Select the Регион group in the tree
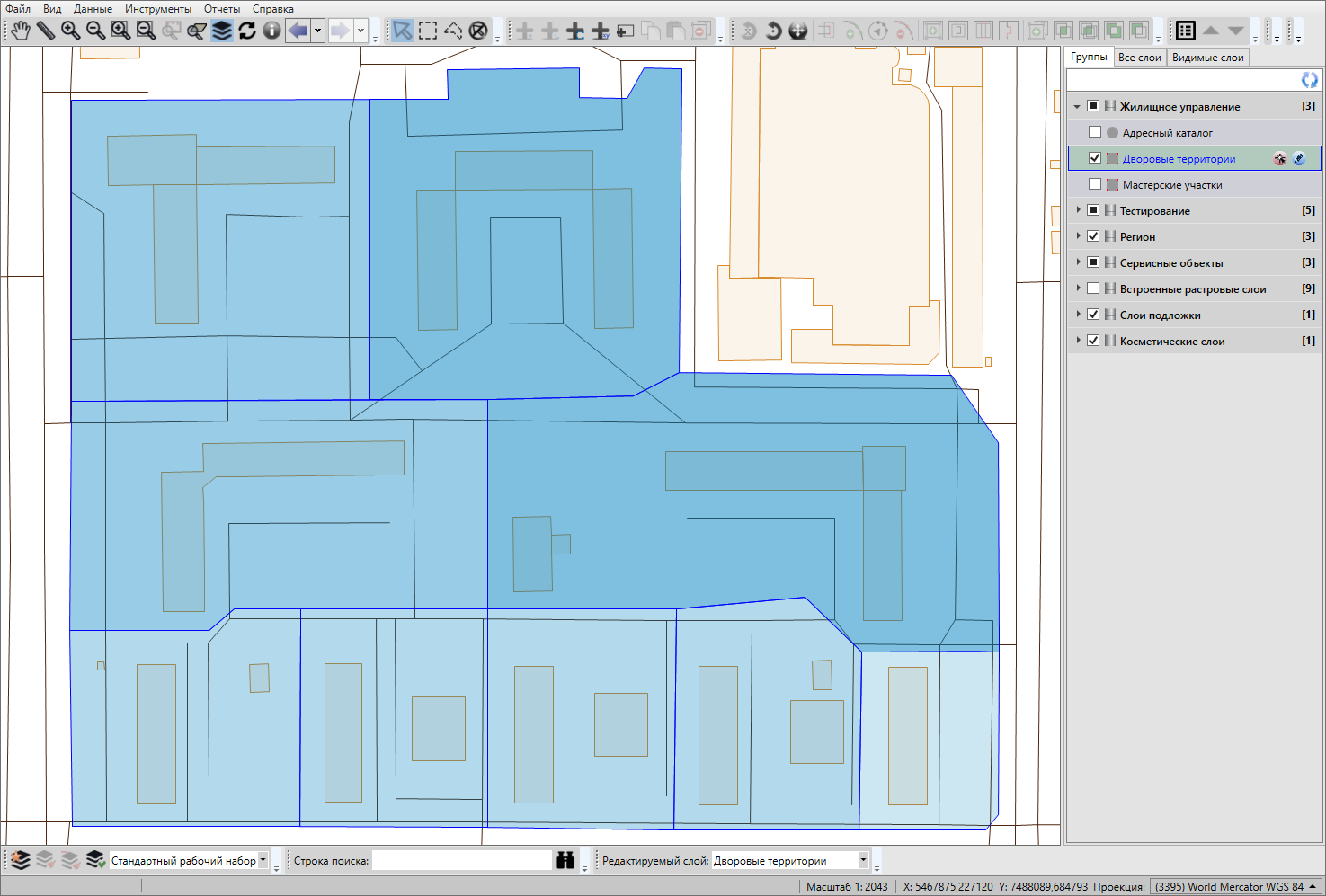1326x896 pixels. [1137, 236]
